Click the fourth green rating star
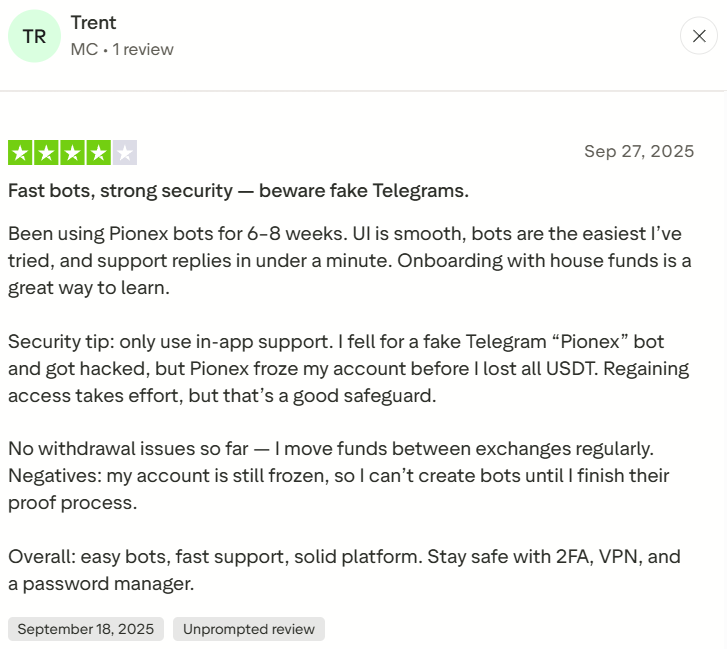The height and width of the screenshot is (649, 727). [98, 153]
